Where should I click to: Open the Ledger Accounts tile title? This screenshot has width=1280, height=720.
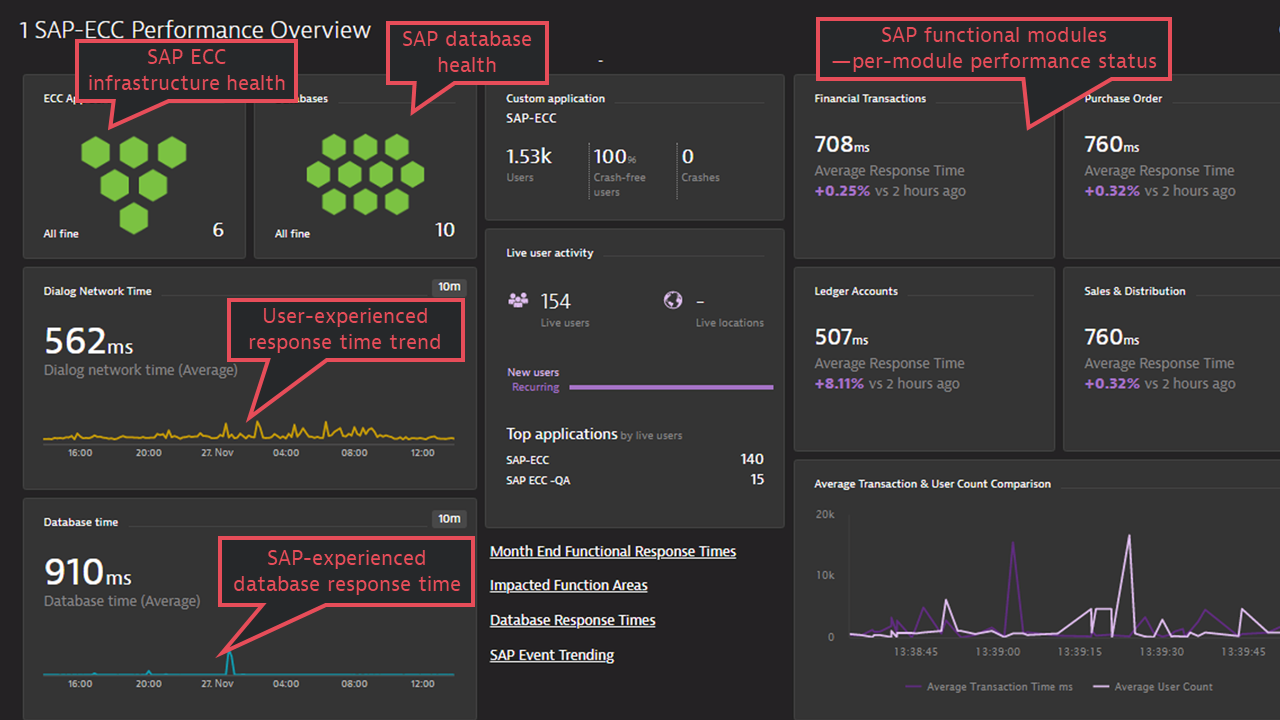tap(856, 291)
